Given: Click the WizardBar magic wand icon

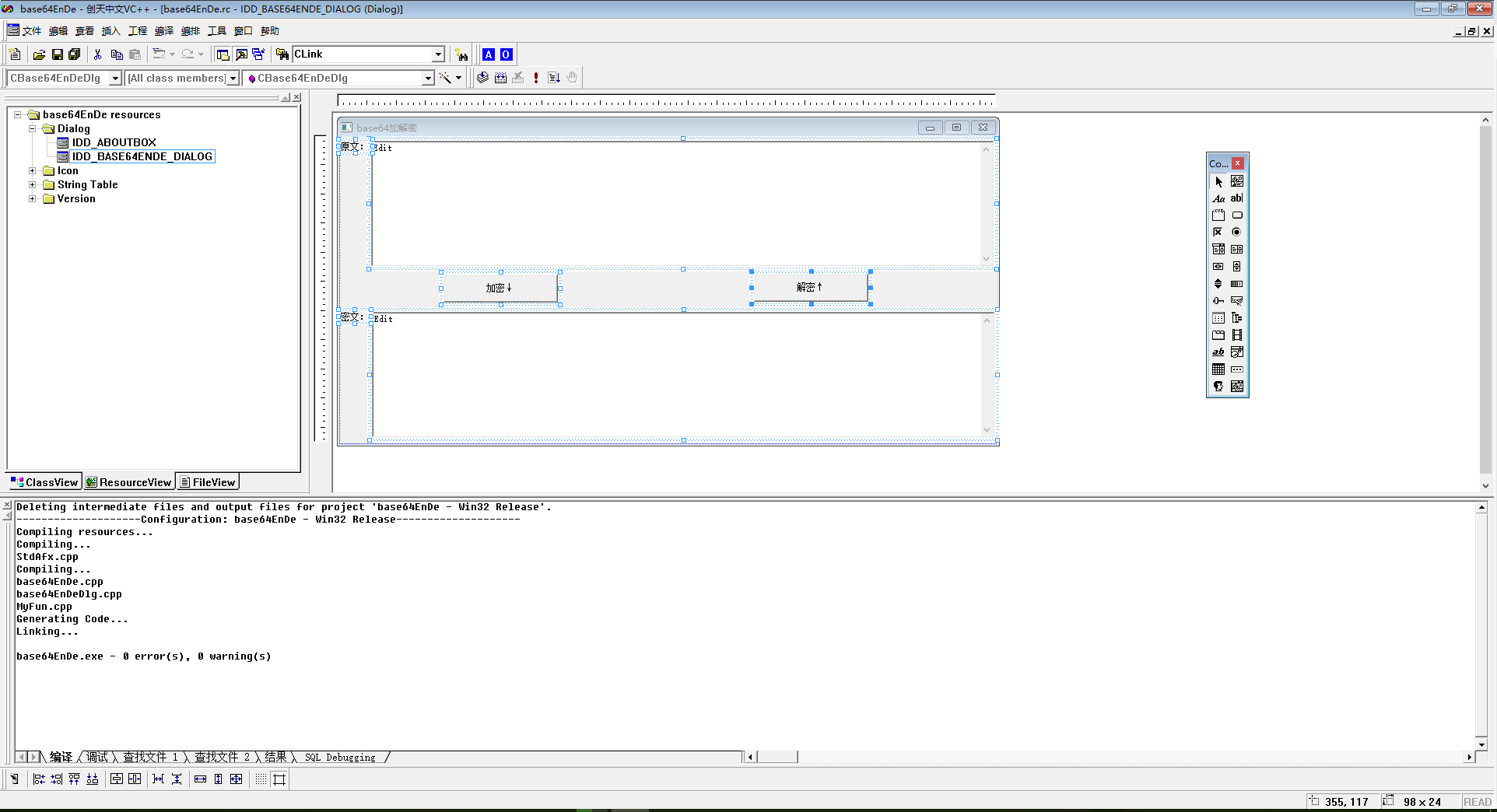Looking at the screenshot, I should pos(445,78).
